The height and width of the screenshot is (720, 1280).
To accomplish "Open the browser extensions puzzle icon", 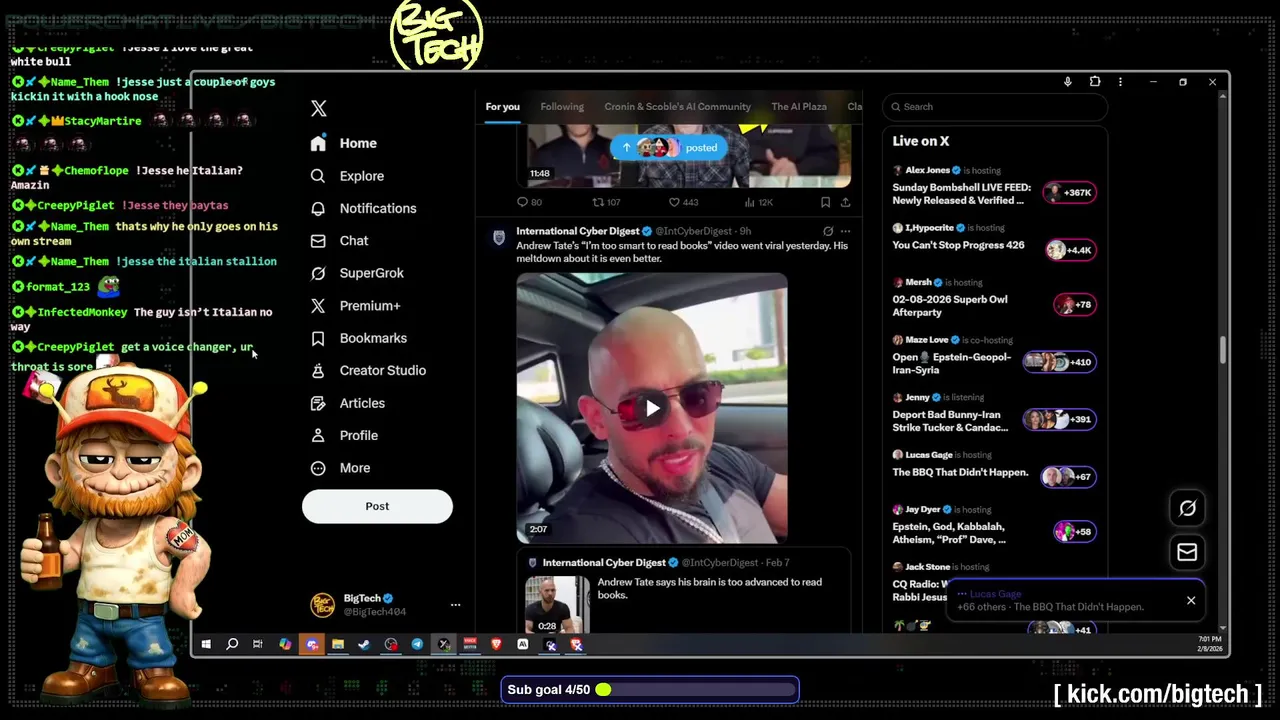I will pos(1095,82).
